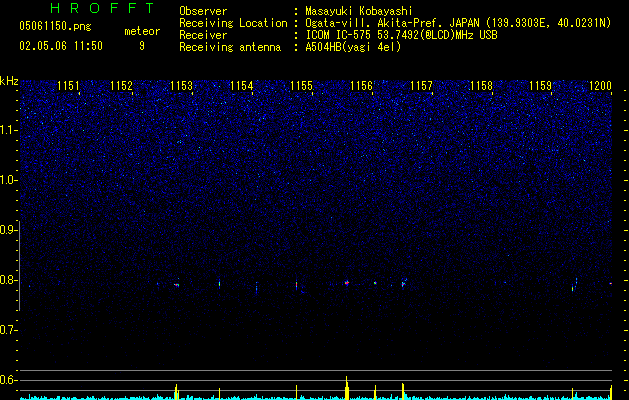The height and width of the screenshot is (400, 629).
Task: Click the meteor count value 9
Action: point(142,46)
